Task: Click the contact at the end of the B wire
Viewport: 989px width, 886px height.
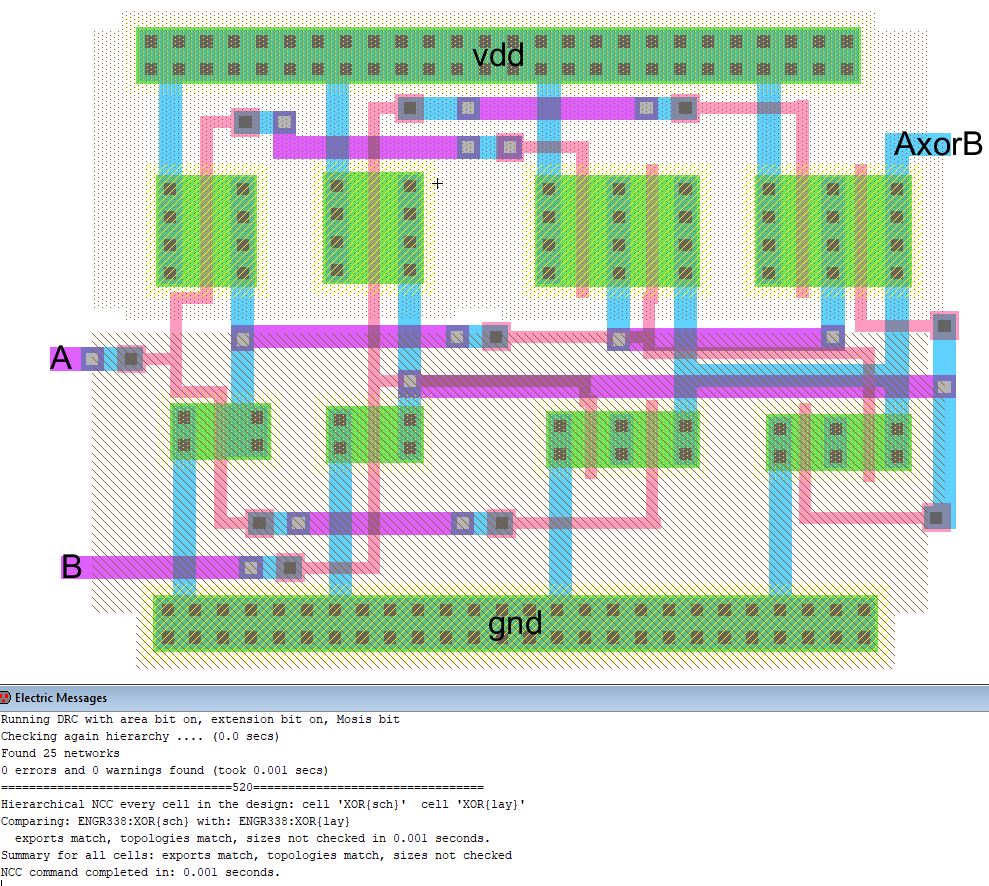Action: coord(290,567)
